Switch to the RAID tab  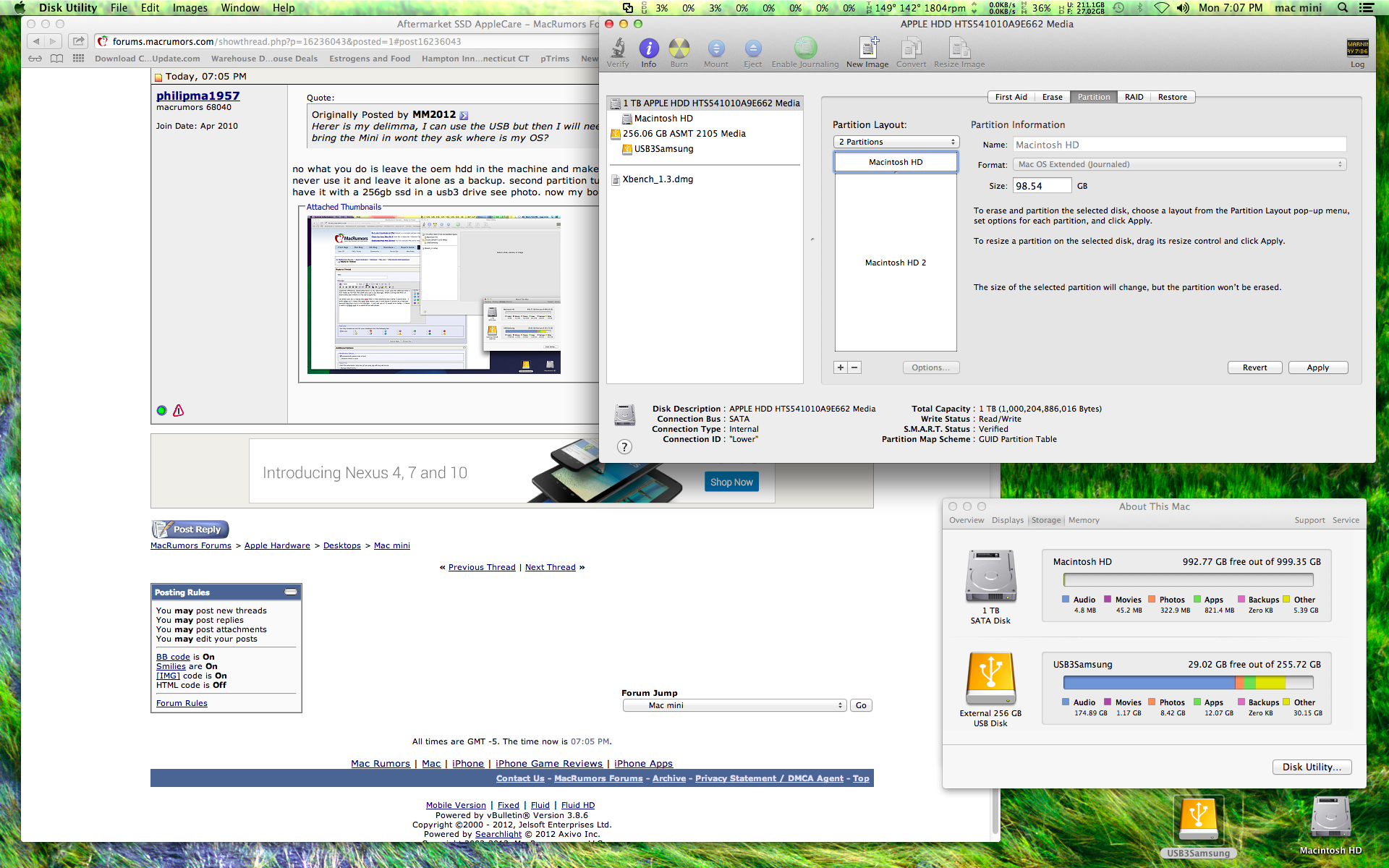pyautogui.click(x=1134, y=97)
